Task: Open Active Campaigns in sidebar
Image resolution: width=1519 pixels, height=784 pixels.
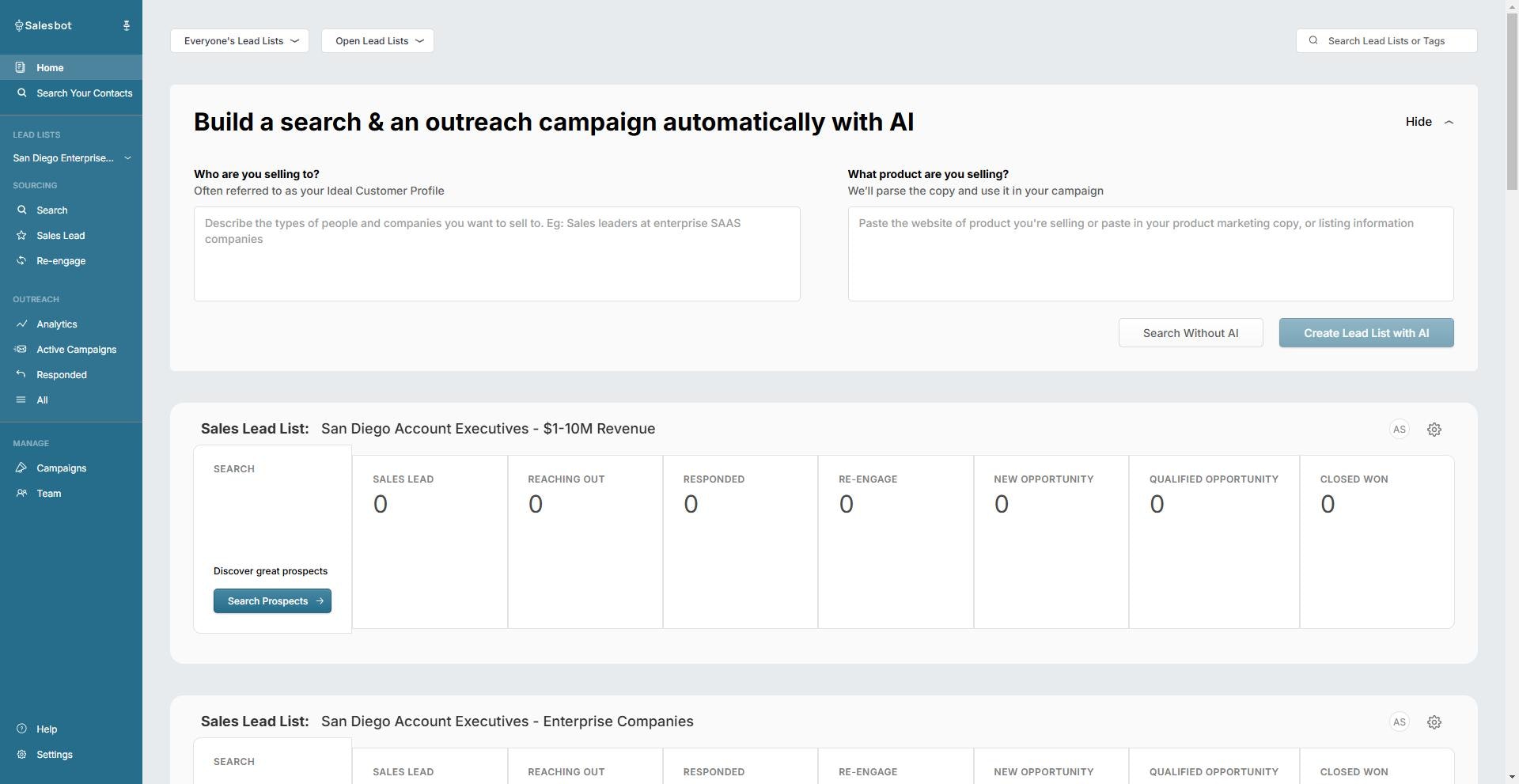Action: click(76, 350)
